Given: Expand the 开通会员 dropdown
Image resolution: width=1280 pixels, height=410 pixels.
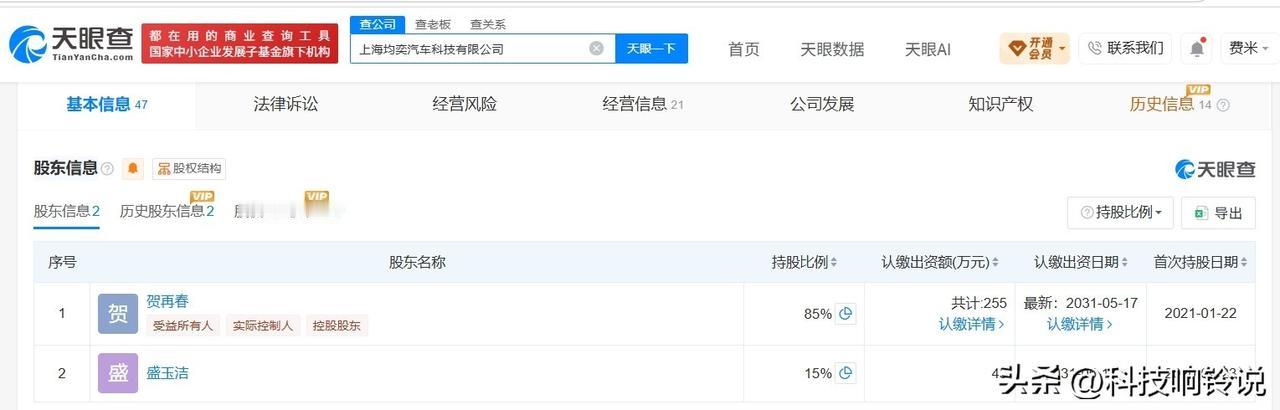Looking at the screenshot, I should 1034,48.
